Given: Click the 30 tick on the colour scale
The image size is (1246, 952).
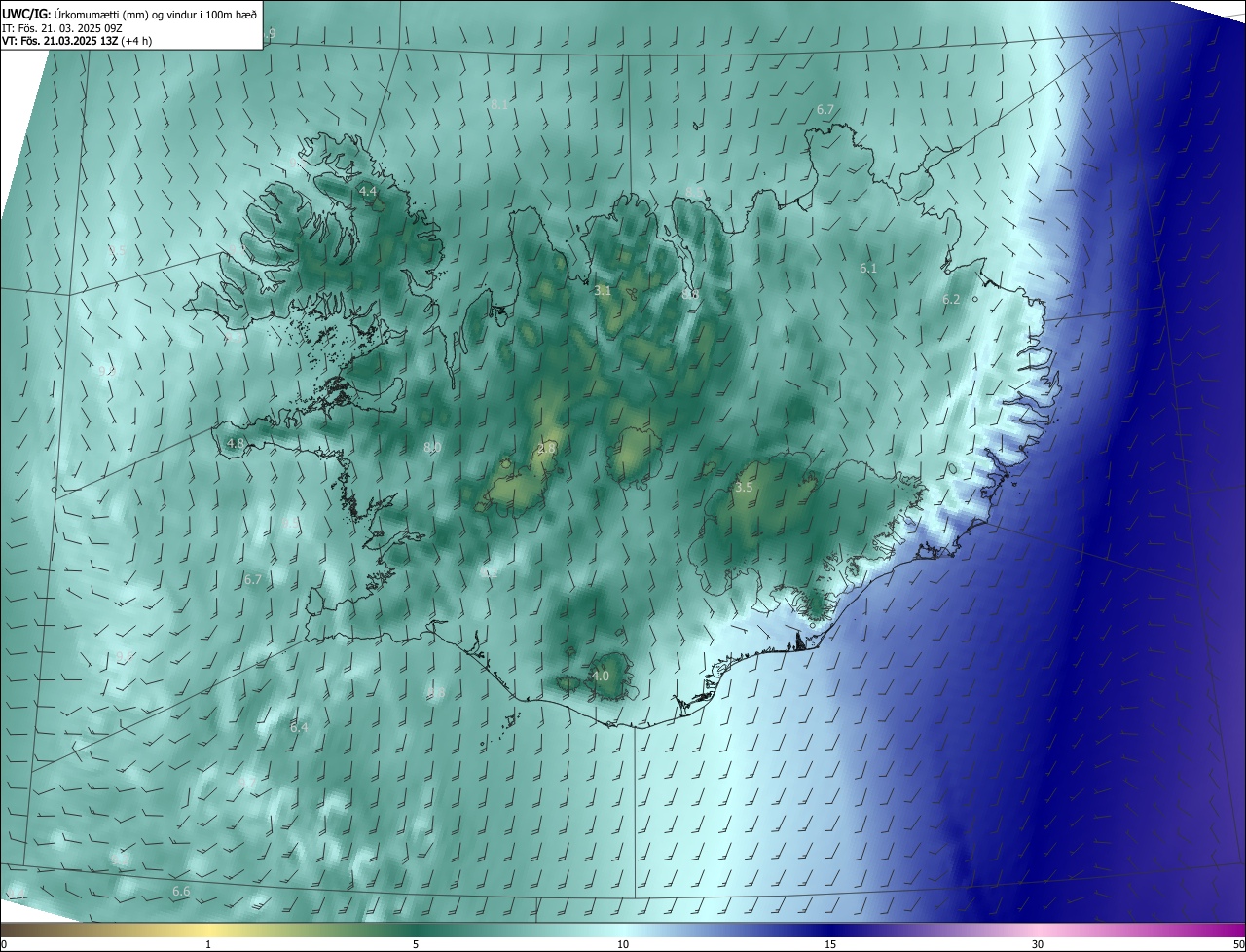Looking at the screenshot, I should pyautogui.click(x=1038, y=944).
